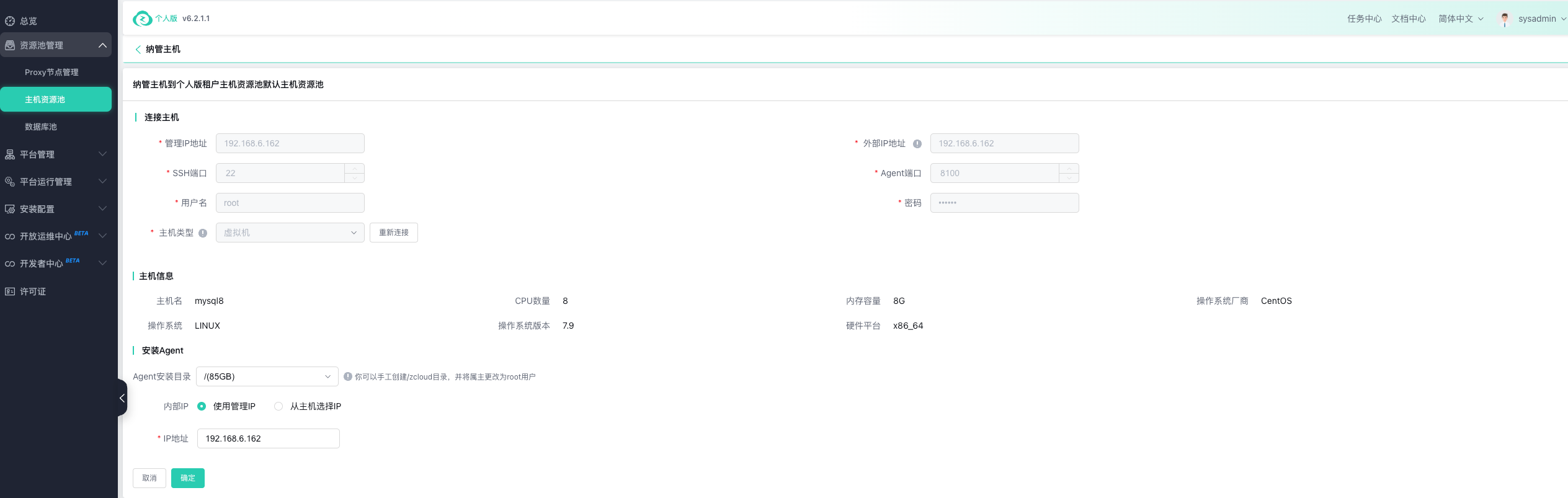
Task: Decrease Agent端口 with the down stepper
Action: (1069, 178)
